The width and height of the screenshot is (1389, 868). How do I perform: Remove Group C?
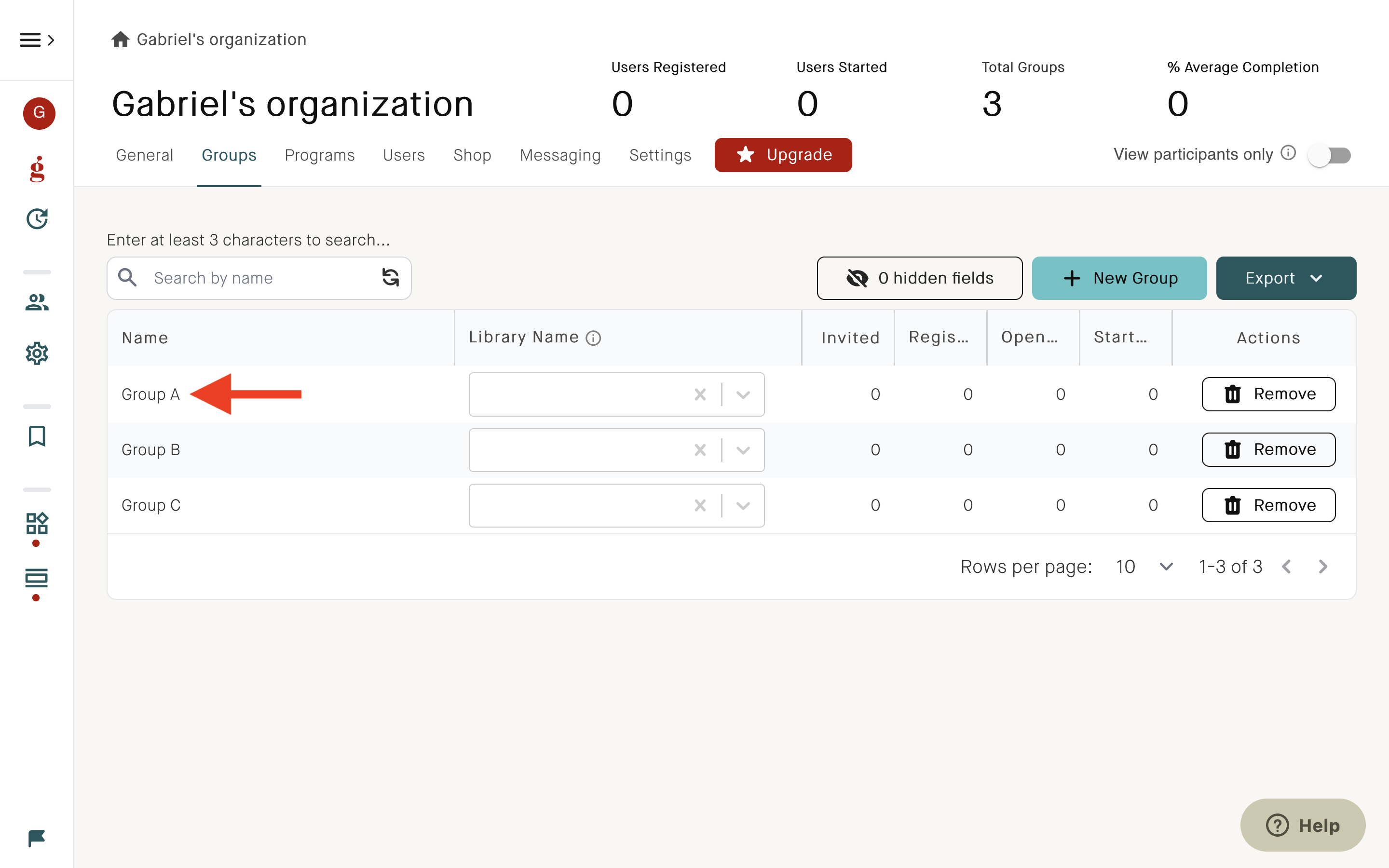coord(1268,506)
